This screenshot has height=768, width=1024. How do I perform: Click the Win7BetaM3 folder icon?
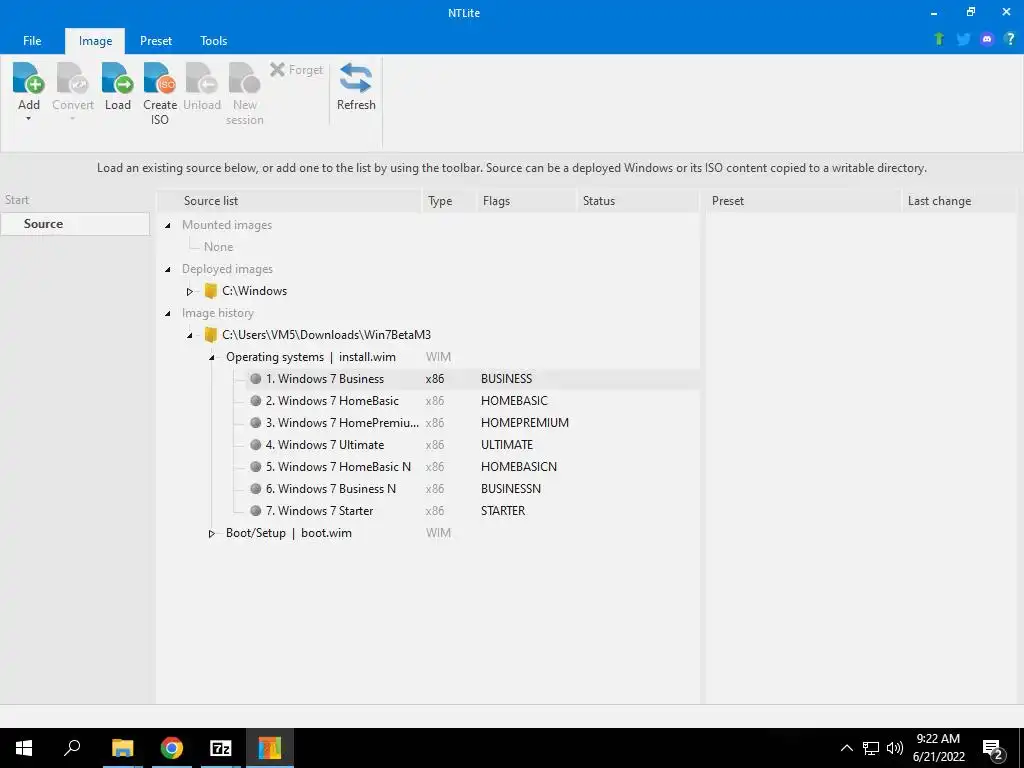210,334
